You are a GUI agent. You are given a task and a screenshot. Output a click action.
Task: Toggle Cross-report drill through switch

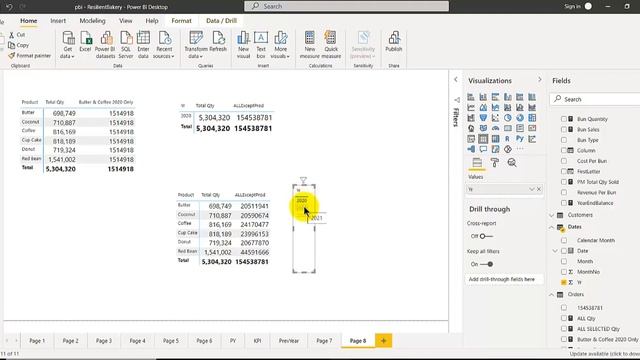486,236
